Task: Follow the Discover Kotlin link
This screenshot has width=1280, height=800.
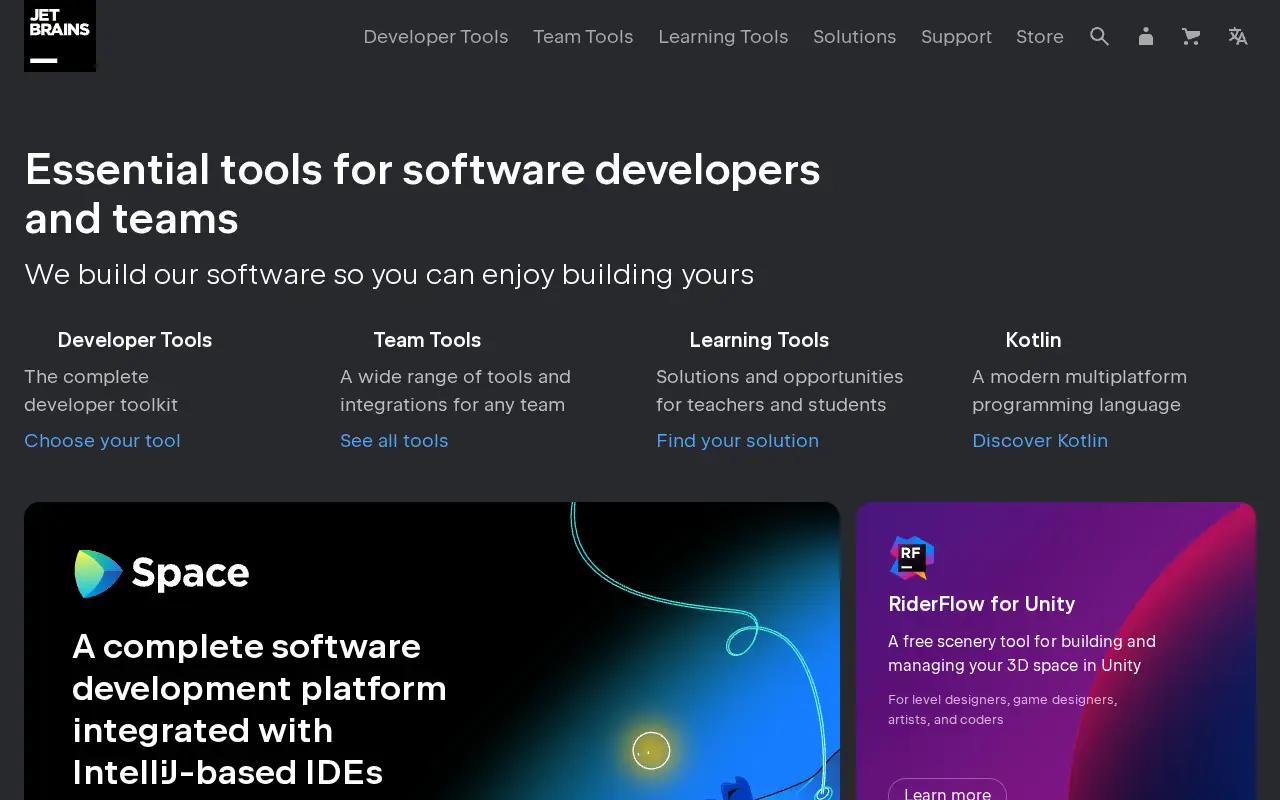Action: (x=1040, y=441)
